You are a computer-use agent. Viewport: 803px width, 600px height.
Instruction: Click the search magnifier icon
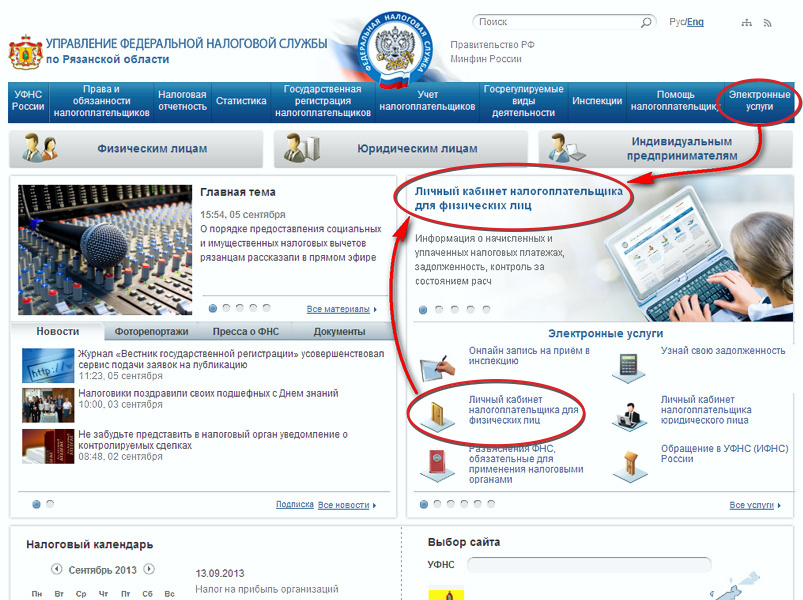[x=647, y=22]
